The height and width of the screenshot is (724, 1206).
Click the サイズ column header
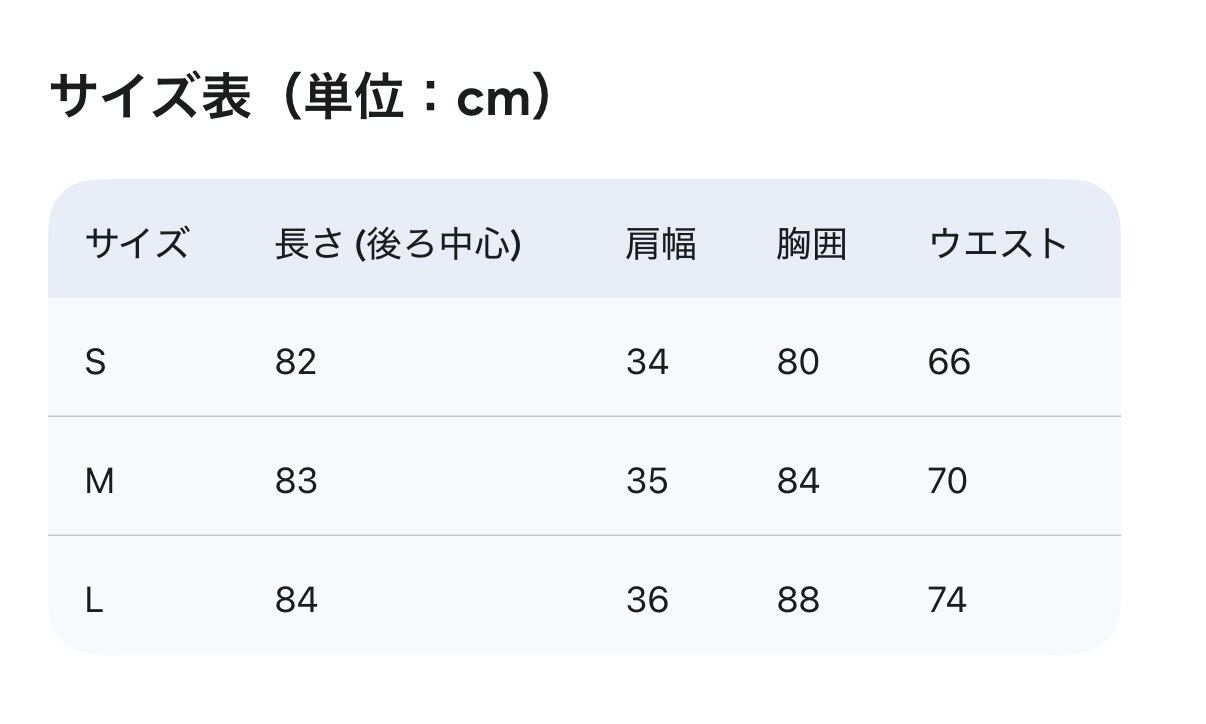[136, 244]
